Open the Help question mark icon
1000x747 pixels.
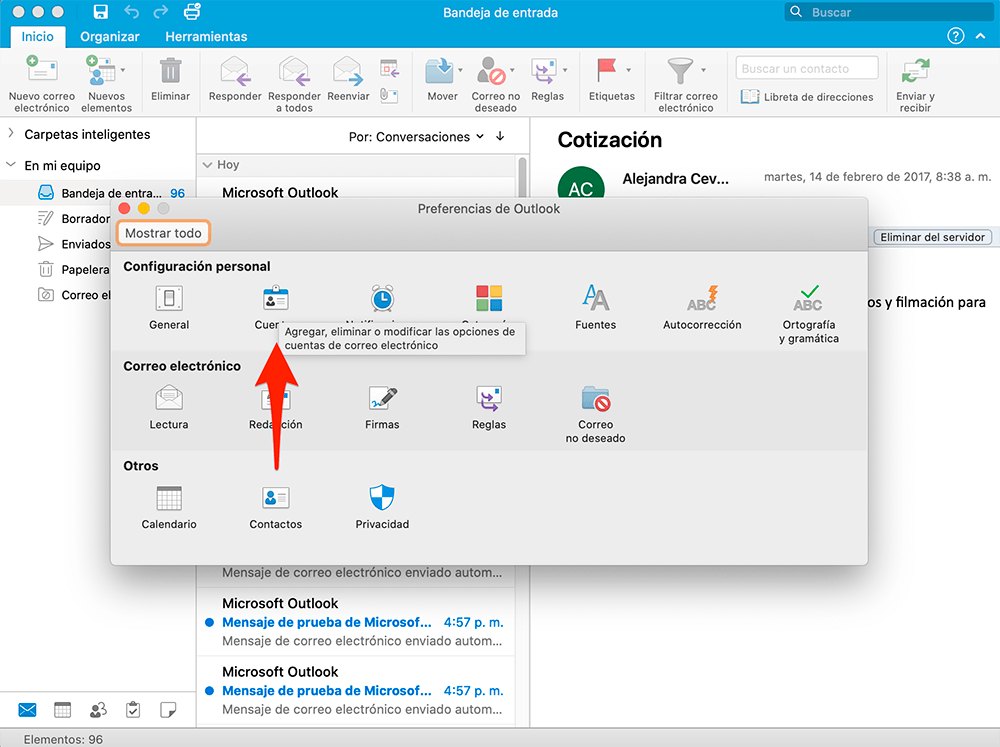955,36
